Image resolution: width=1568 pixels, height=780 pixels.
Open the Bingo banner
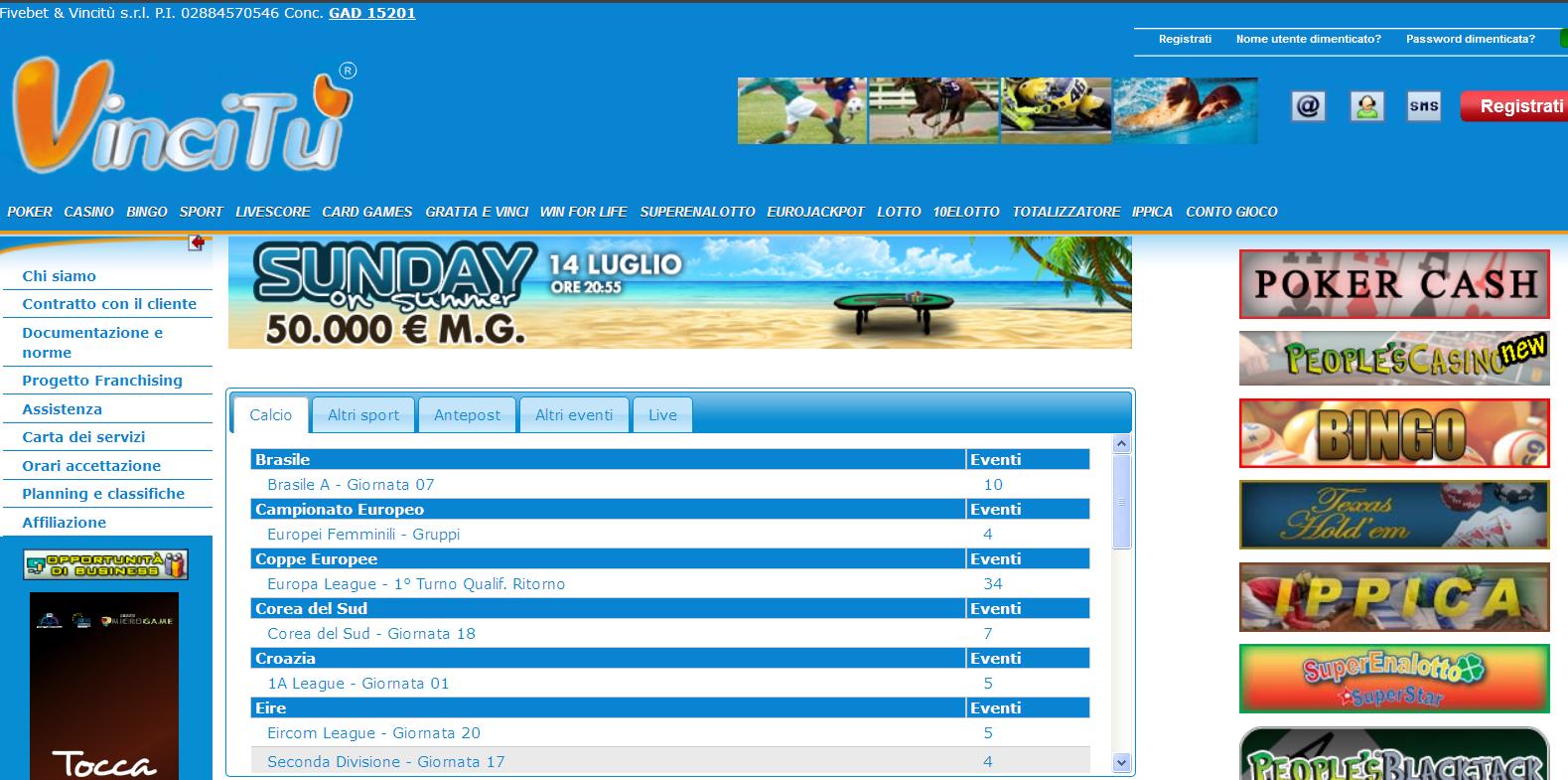pyautogui.click(x=1394, y=433)
